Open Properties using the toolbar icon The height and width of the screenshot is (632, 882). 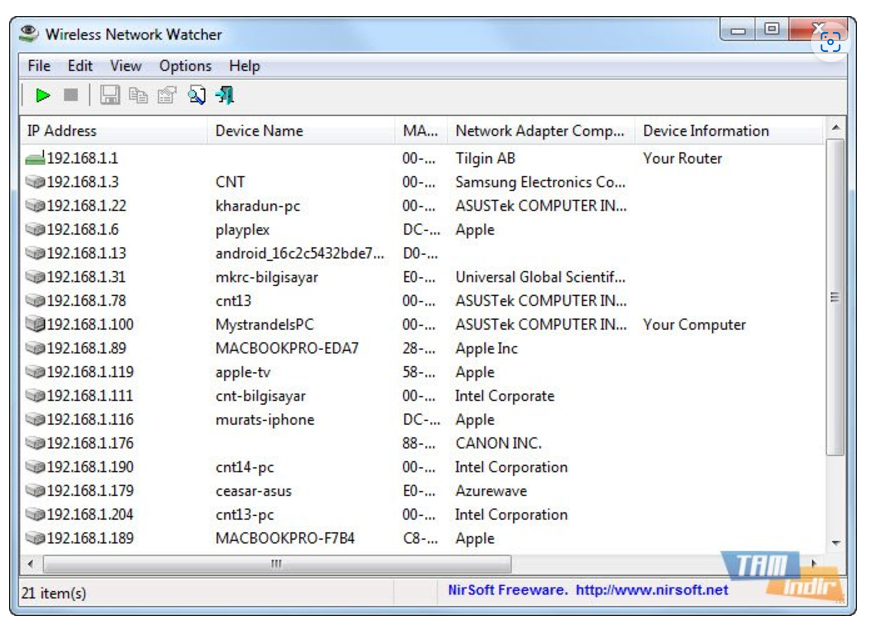(166, 95)
